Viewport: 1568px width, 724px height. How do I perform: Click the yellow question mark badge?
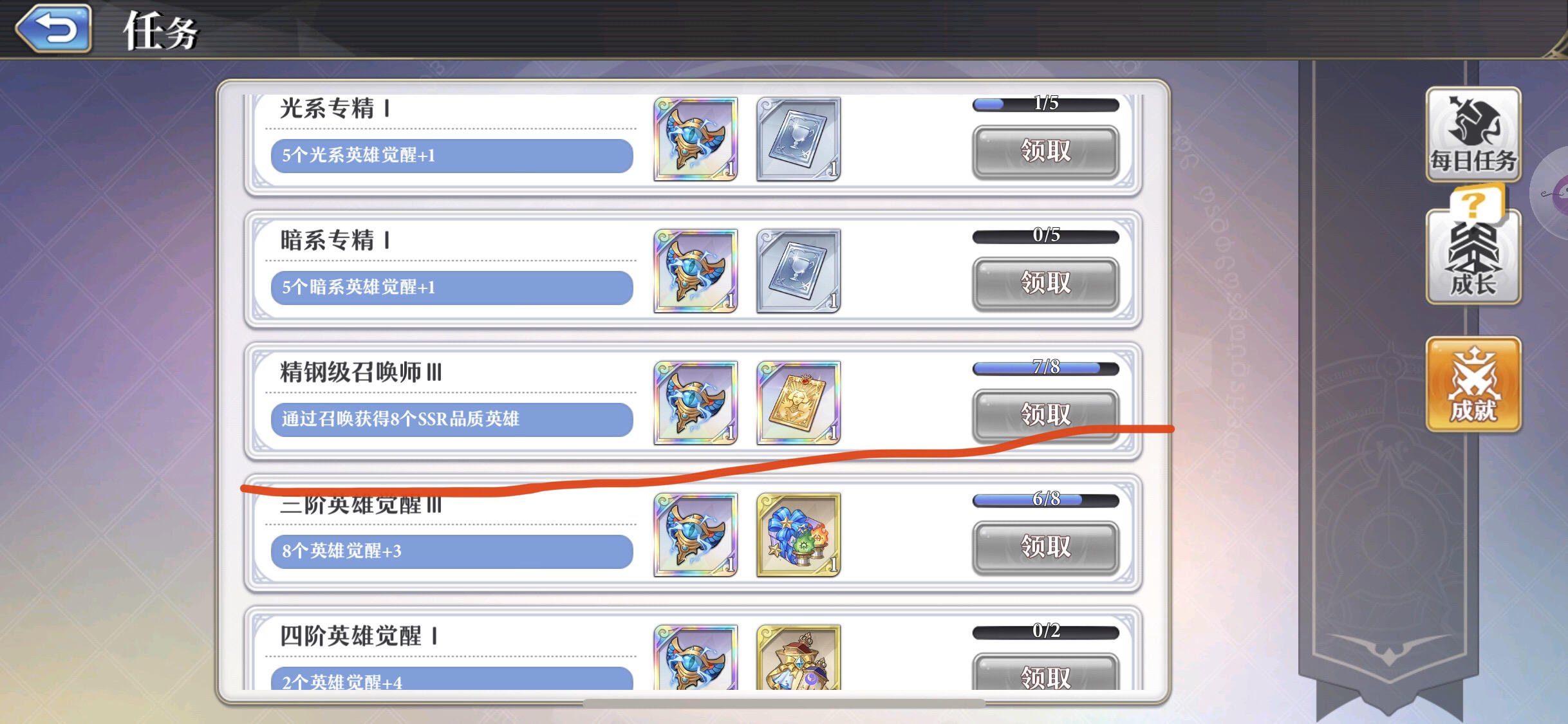point(1475,203)
